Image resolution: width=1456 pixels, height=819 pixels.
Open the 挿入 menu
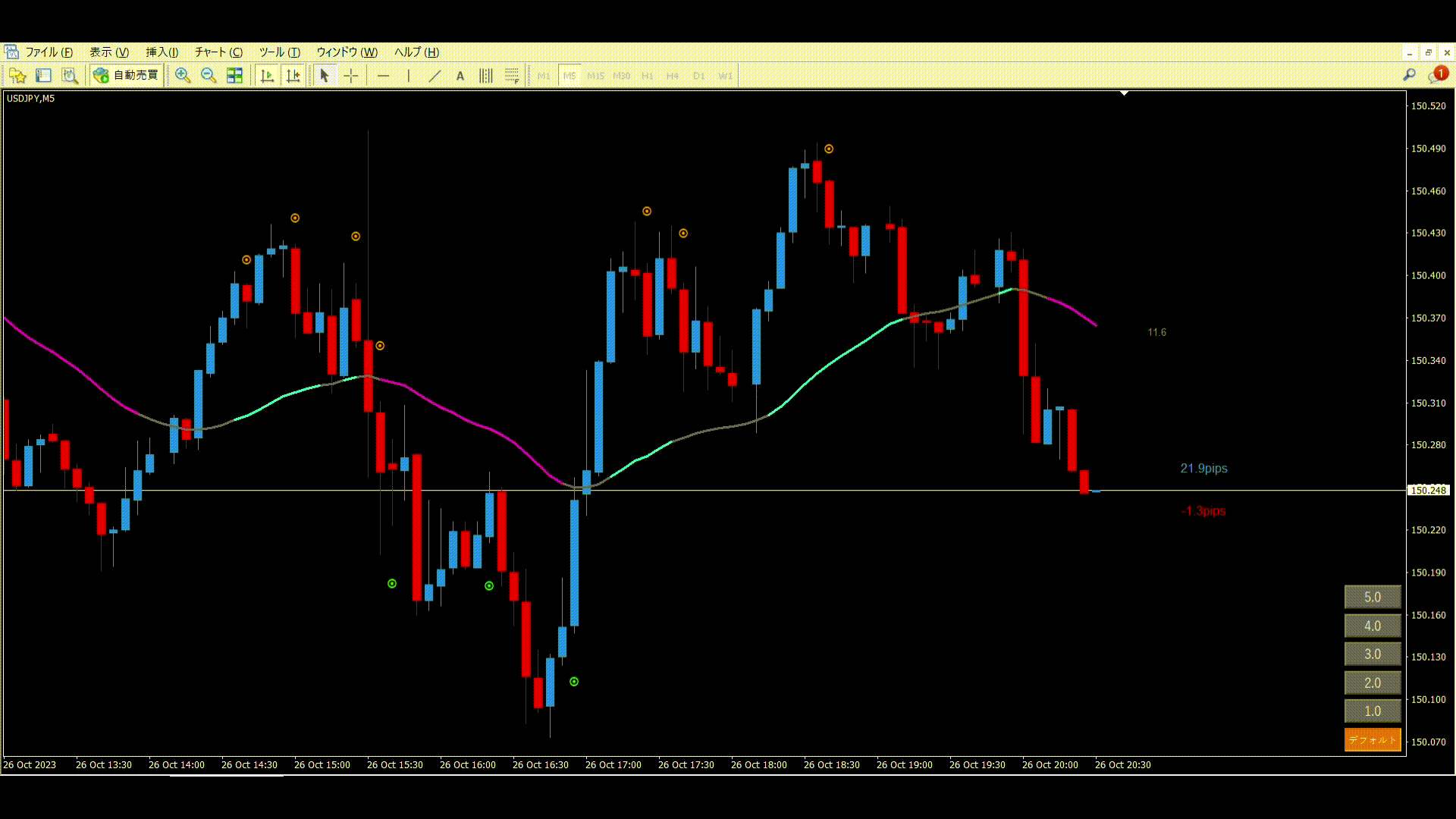(162, 52)
